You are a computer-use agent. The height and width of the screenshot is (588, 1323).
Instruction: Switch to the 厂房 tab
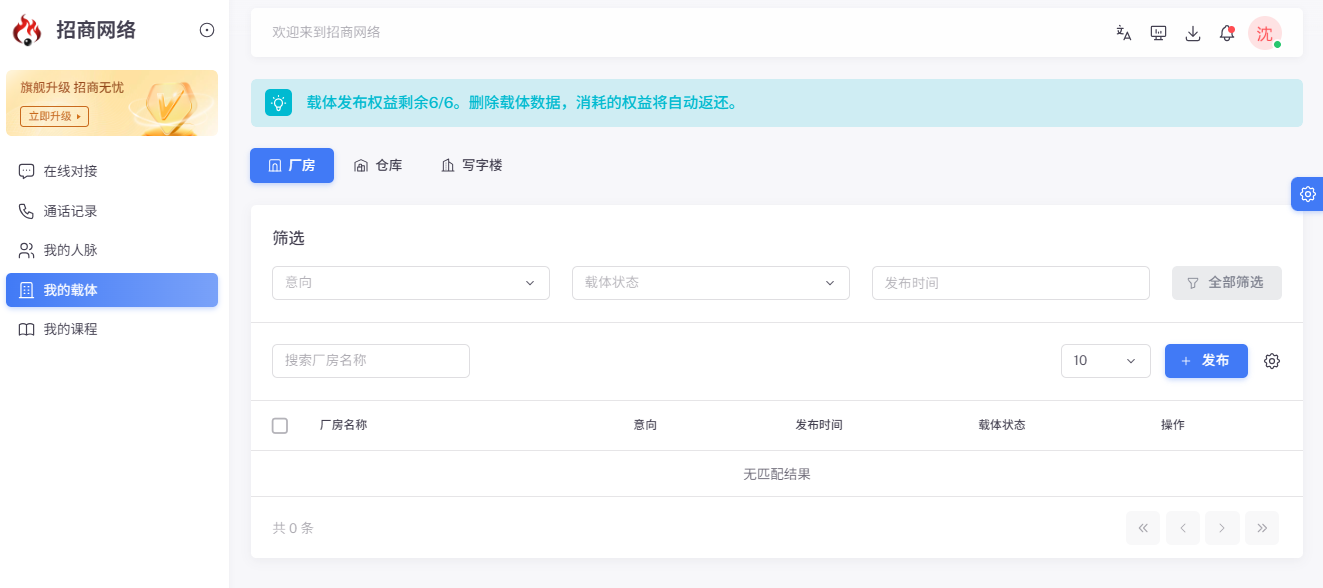point(292,166)
